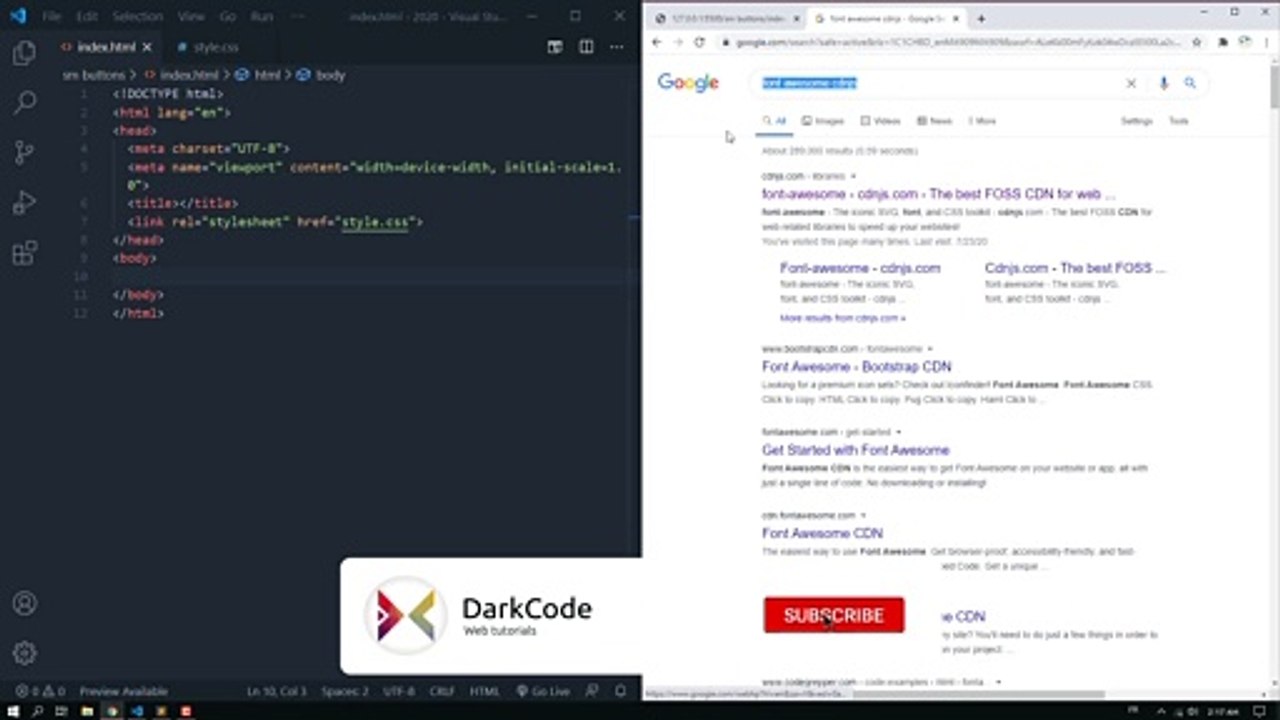Go forward in the Chrome browser
Screen dimensions: 1280x720
pos(677,42)
